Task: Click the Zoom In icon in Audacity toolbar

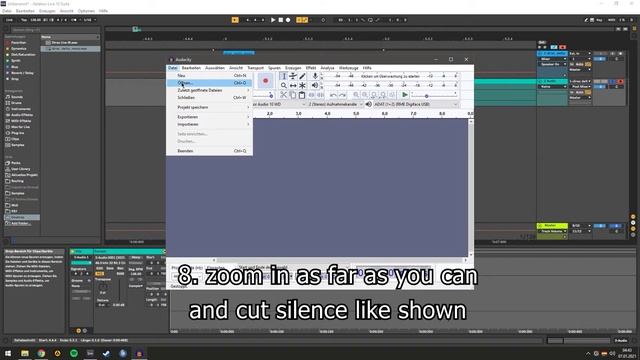Action: pos(356,95)
